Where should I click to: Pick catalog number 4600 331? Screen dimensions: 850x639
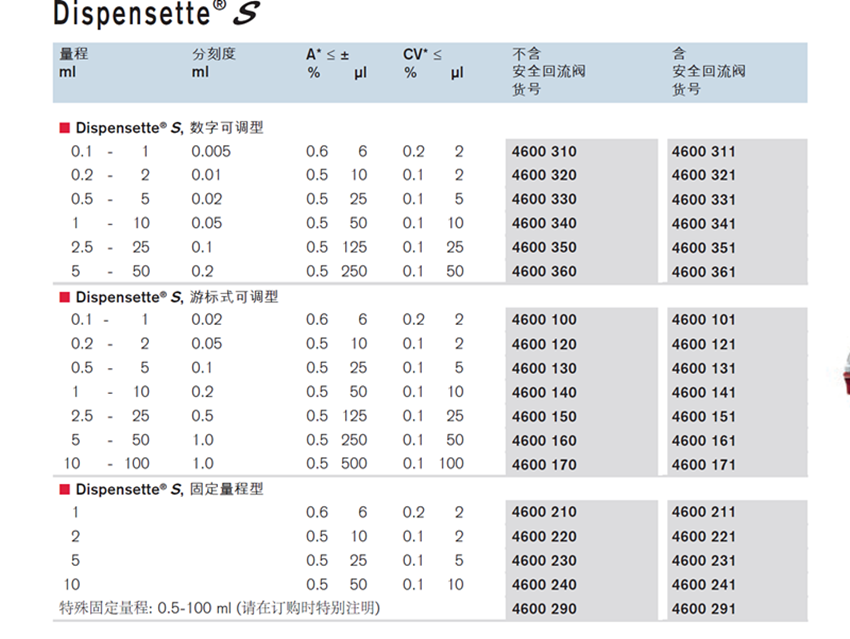[704, 200]
